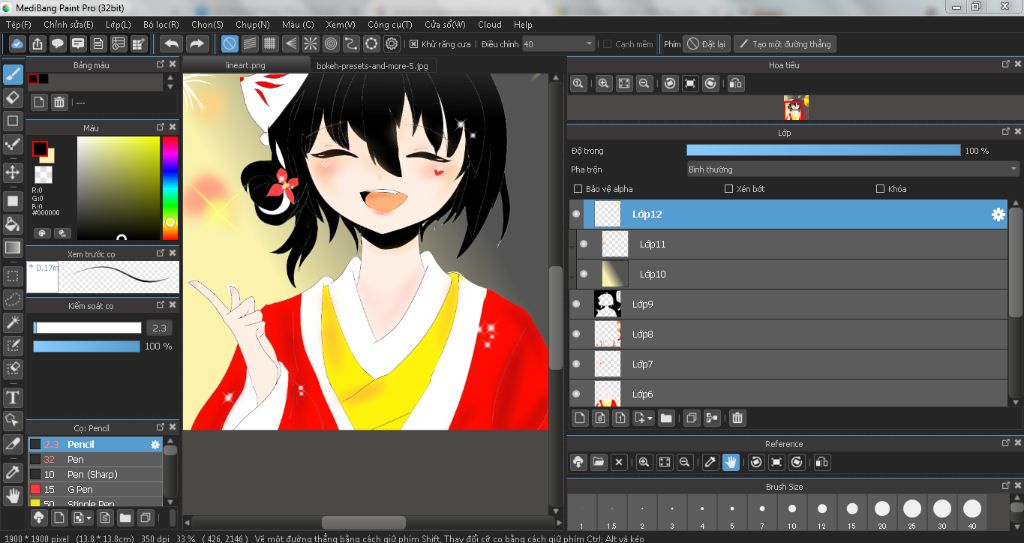
Task: Switch to the lineart.png tab
Action: (x=246, y=65)
